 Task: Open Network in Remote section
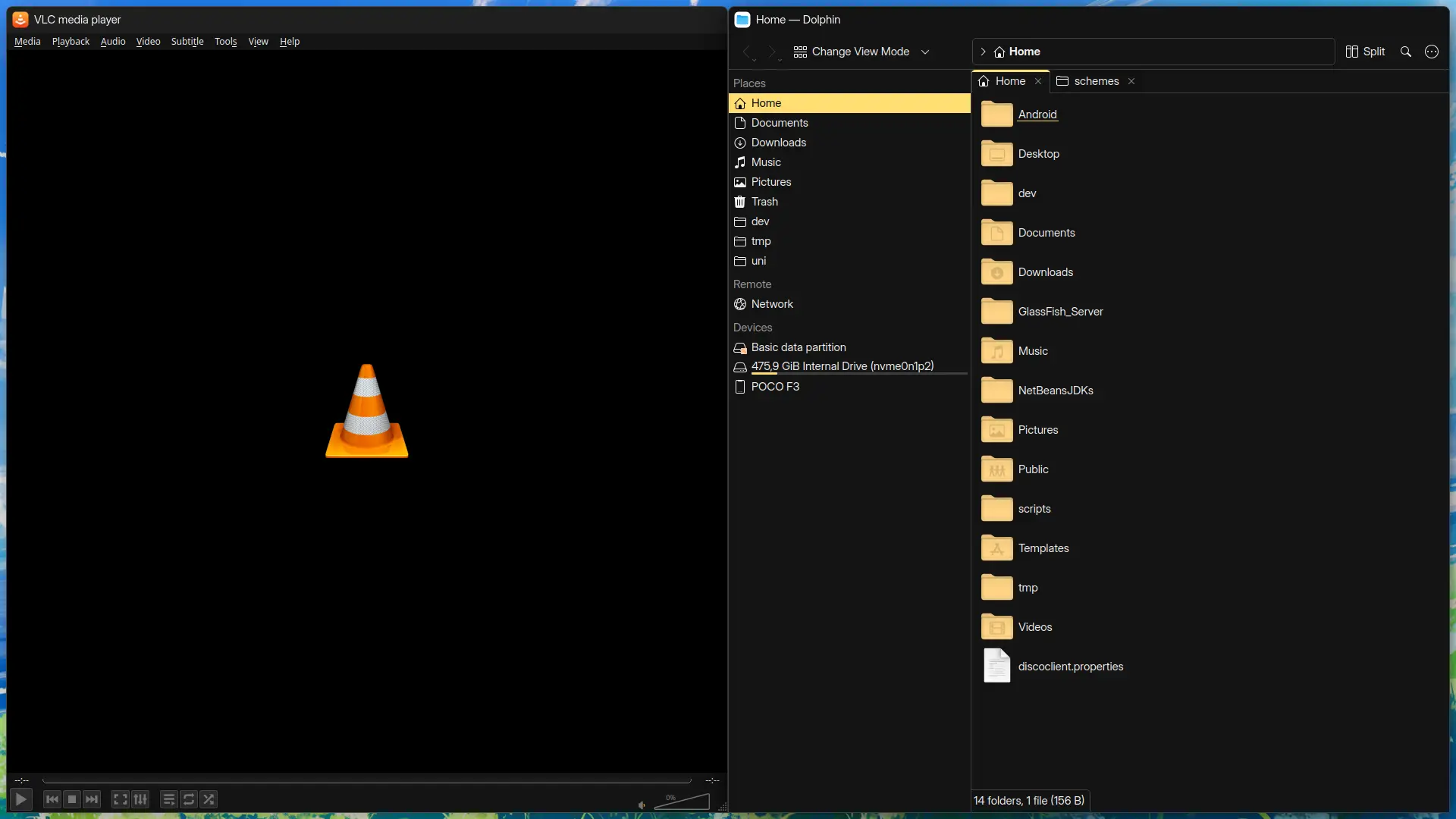849,304
